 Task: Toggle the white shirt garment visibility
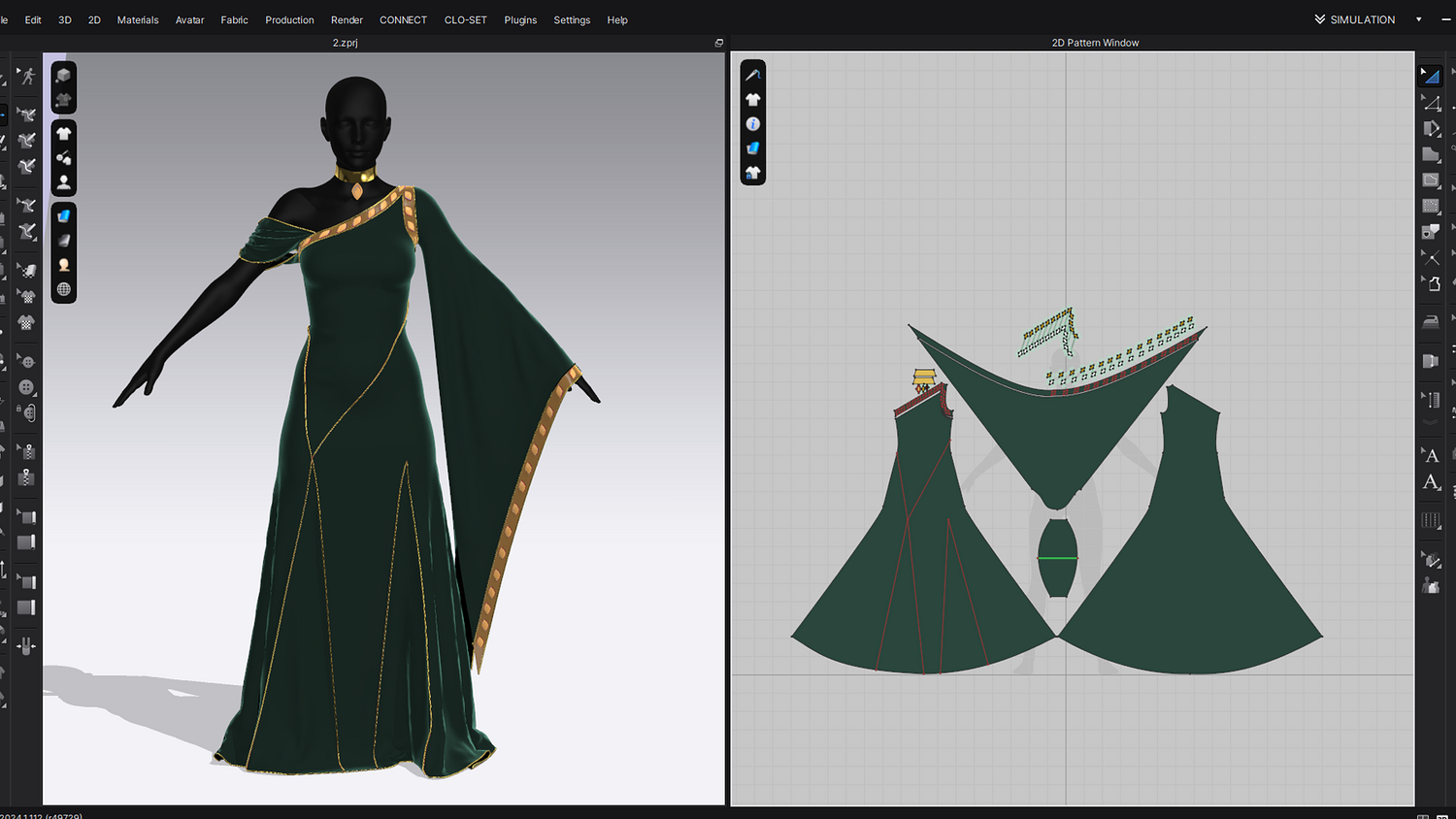point(64,134)
